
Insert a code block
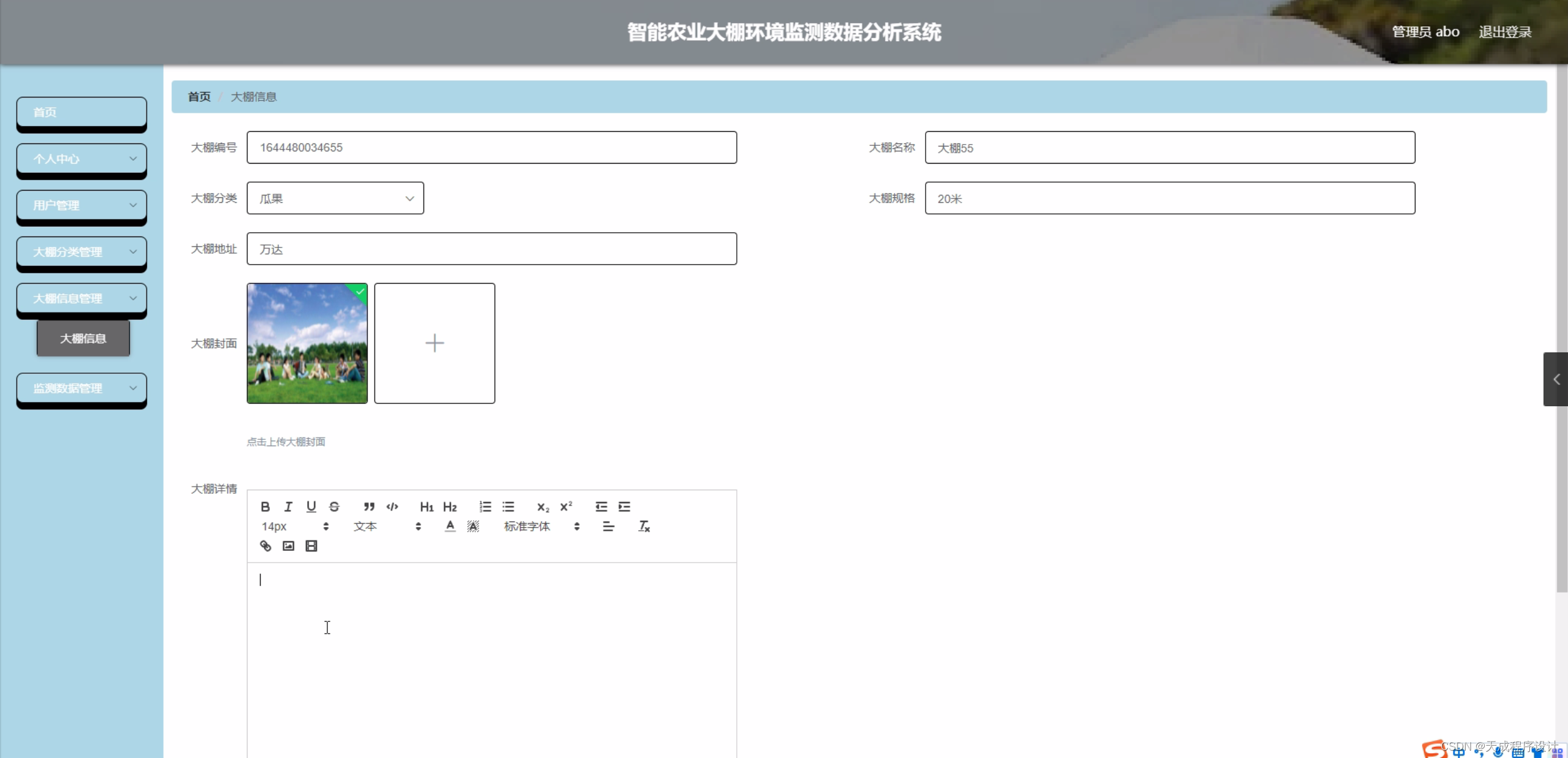(x=392, y=507)
